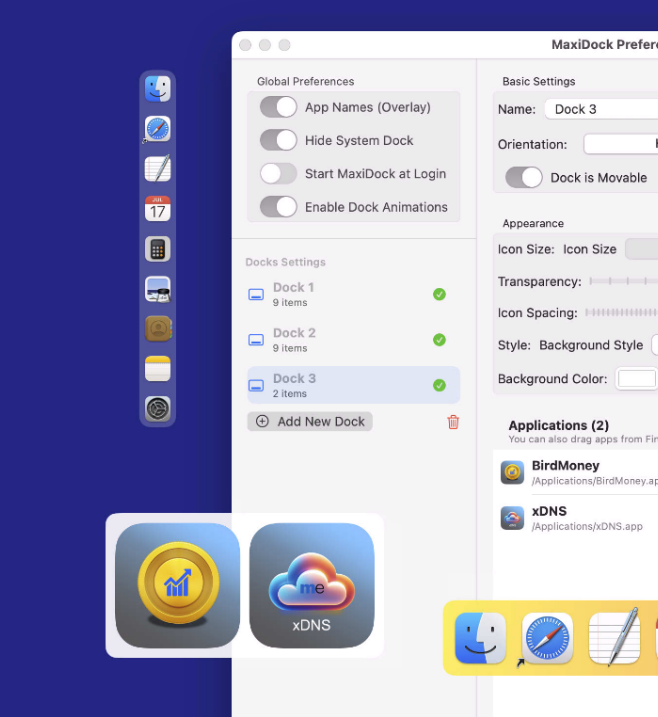Click the Name field containing Dock 3
This screenshot has width=658, height=717.
point(601,109)
